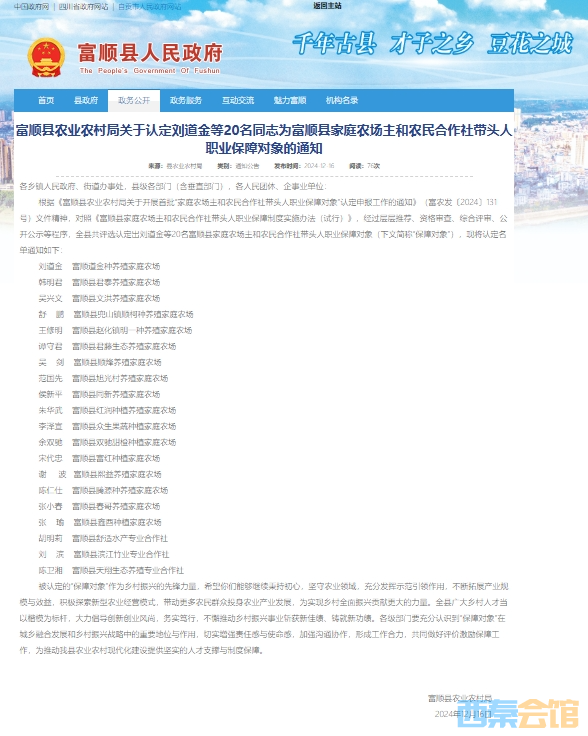Screen dimensions: 588x736
Task: Click the slogan 豆花之城 in the banner
Action: point(531,44)
